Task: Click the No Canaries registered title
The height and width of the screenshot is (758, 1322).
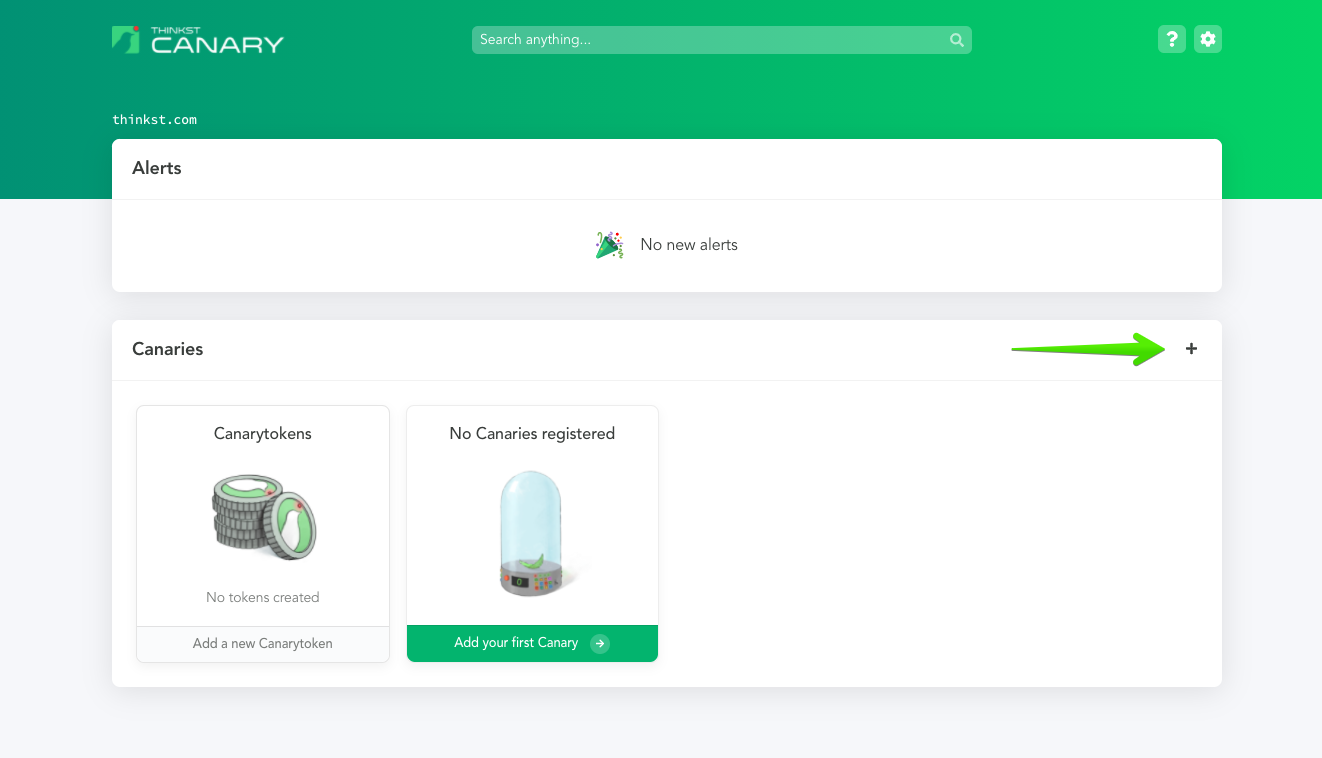Action: coord(532,433)
